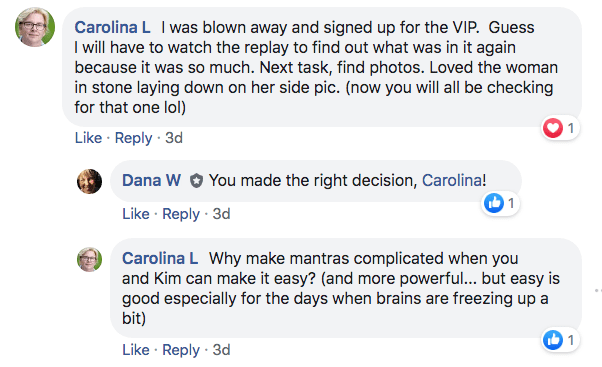
Task: Open Carolina L's large profile picture
Action: point(35,27)
